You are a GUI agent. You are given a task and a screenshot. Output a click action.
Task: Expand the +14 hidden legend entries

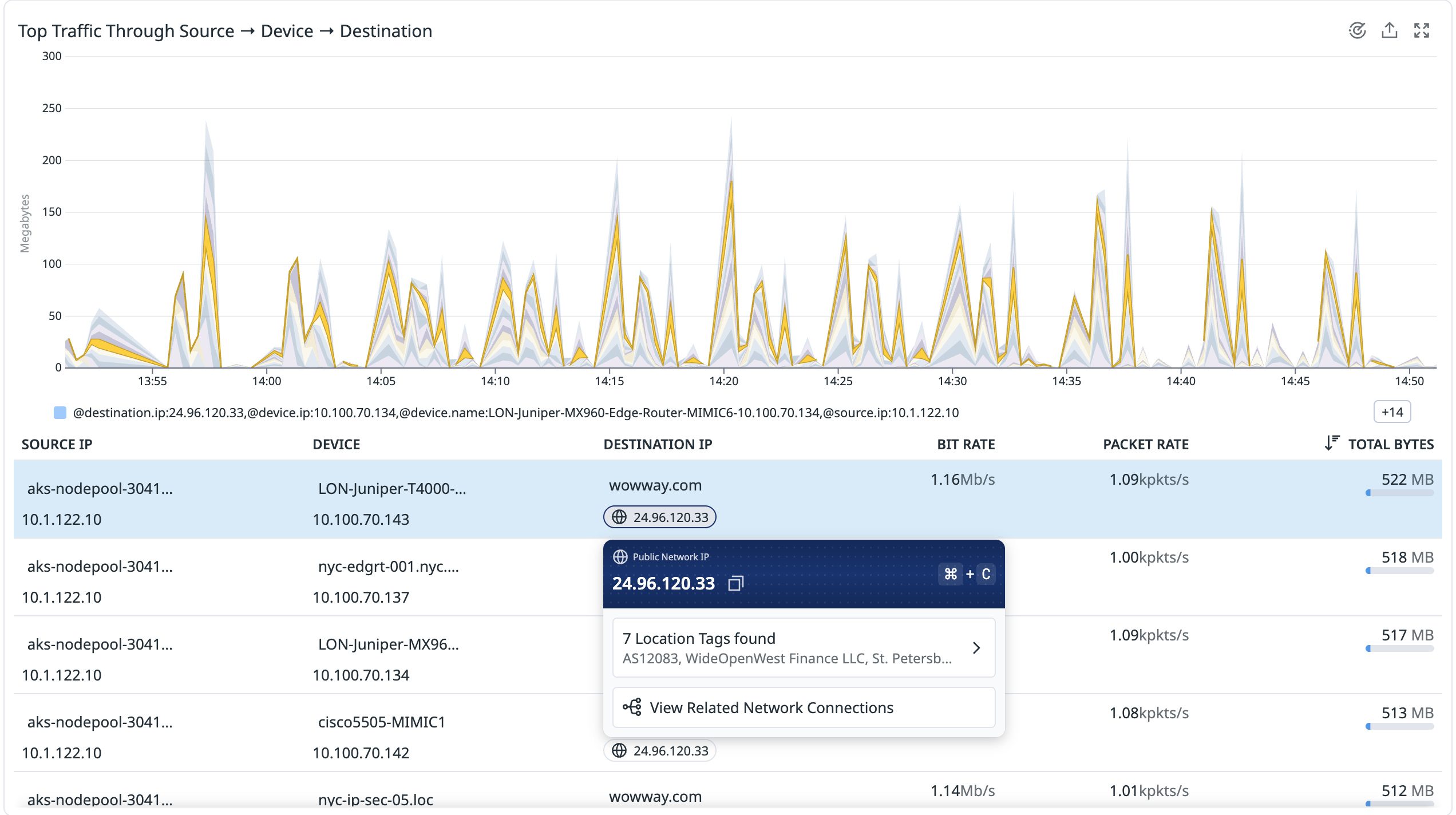point(1393,412)
